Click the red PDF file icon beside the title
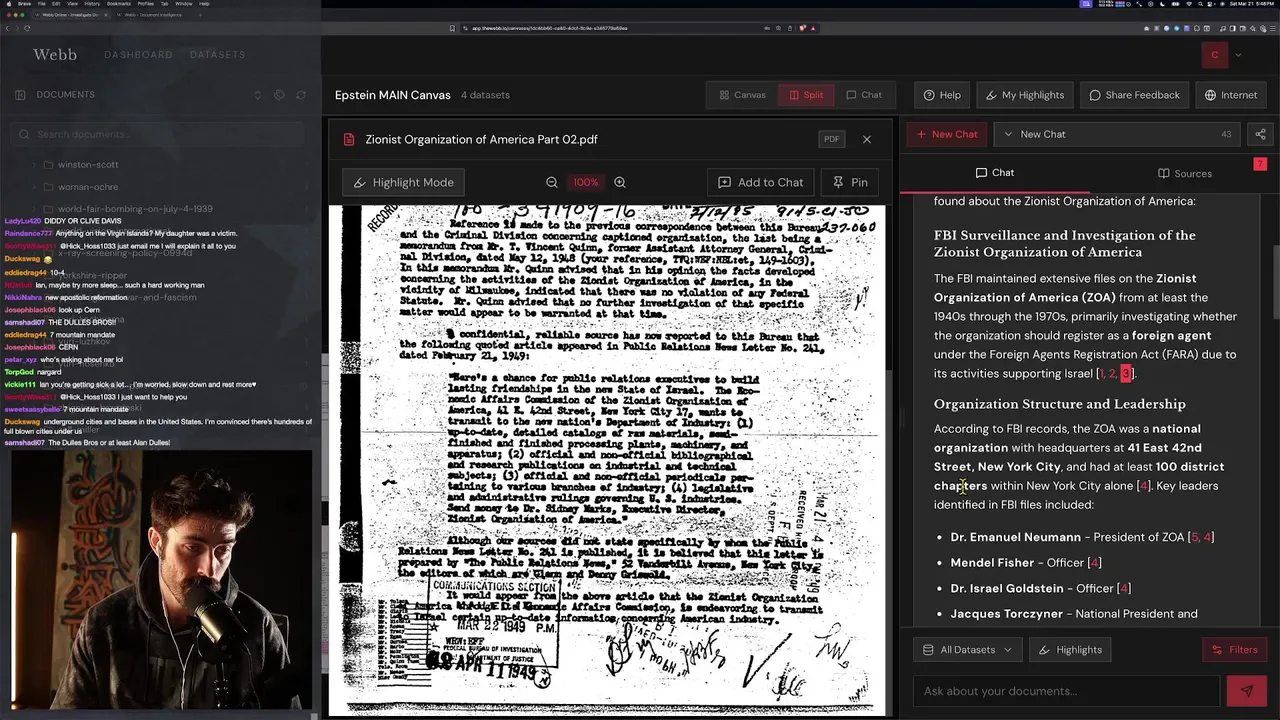 click(349, 139)
